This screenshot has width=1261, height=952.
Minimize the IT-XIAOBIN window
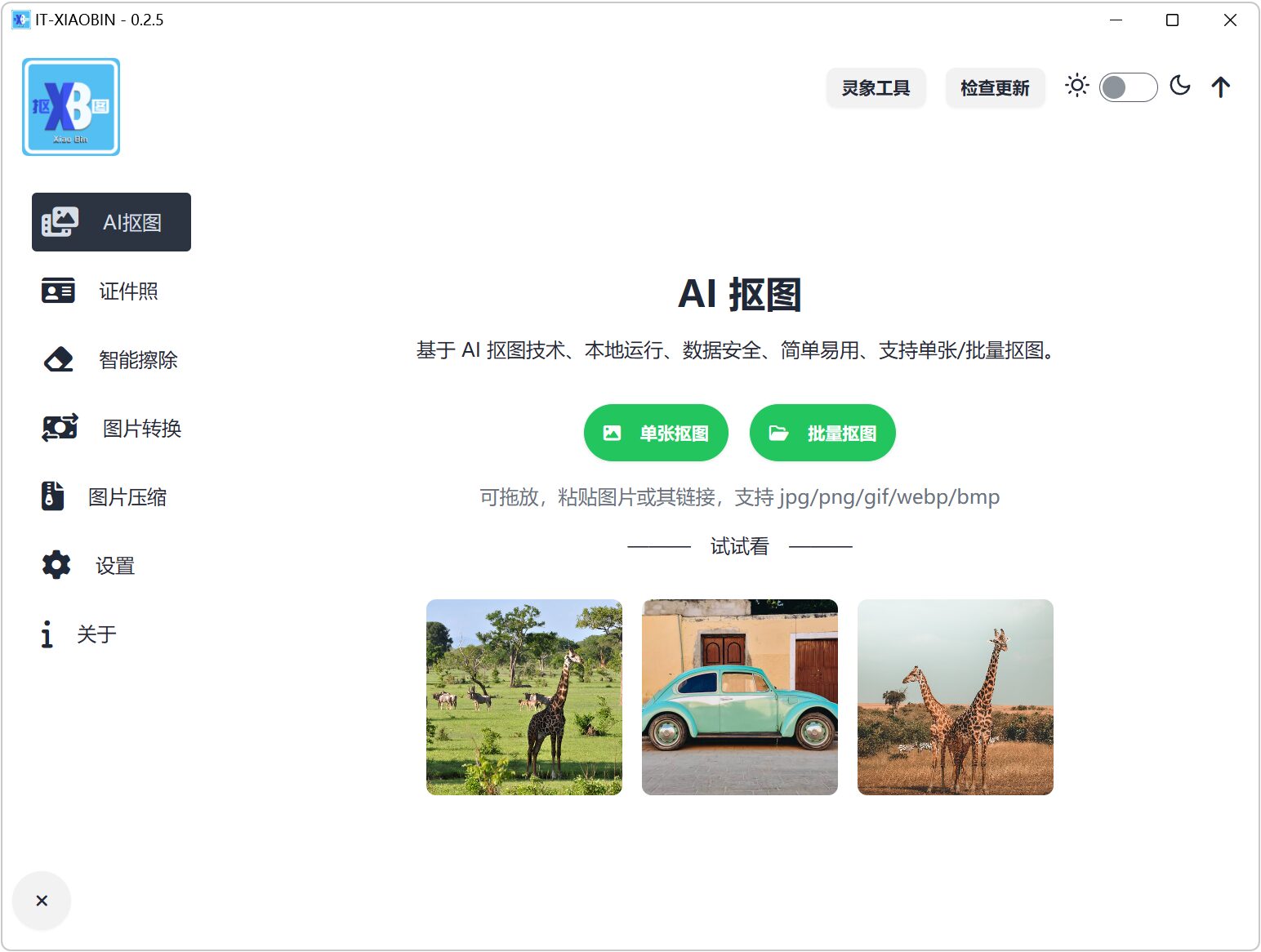point(1116,20)
